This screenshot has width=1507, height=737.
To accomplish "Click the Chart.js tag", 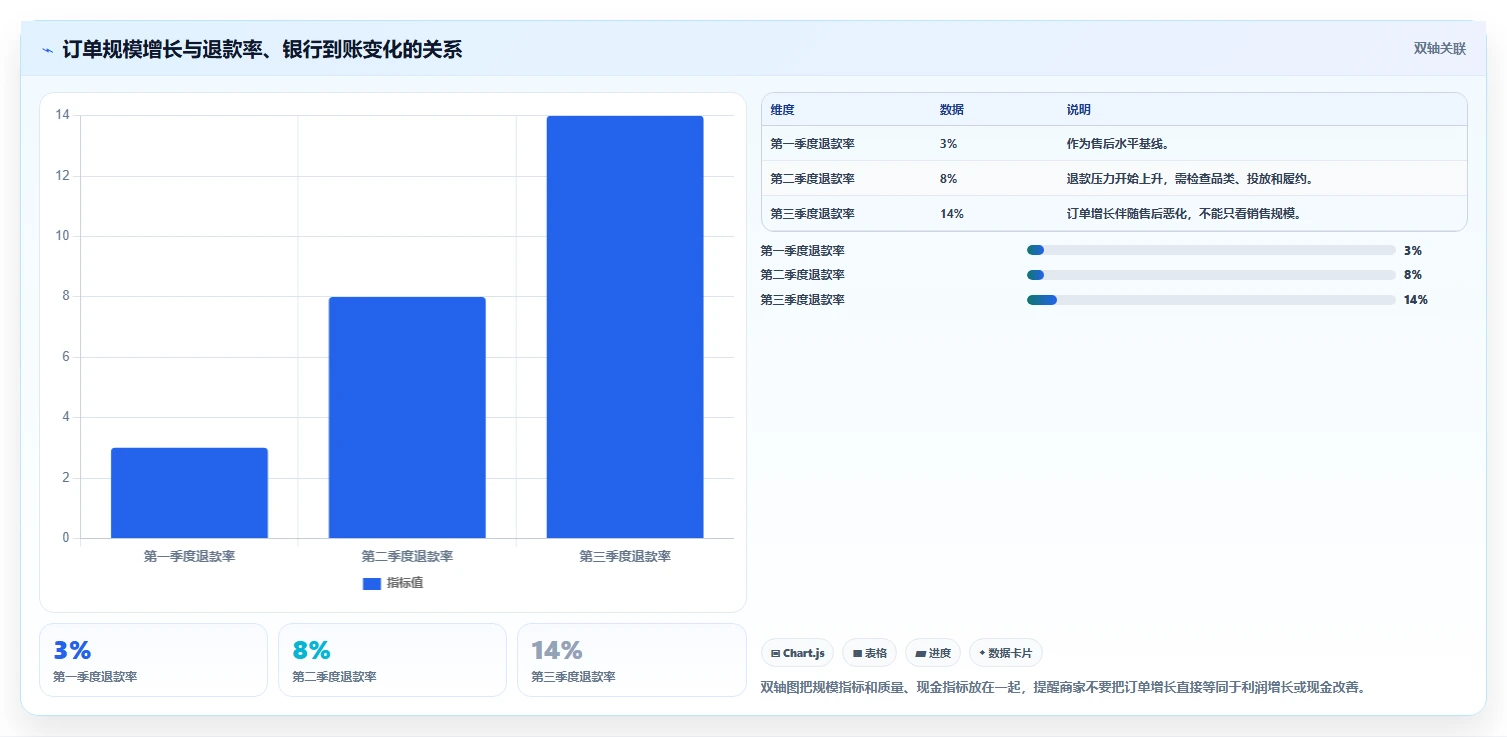I will point(797,653).
